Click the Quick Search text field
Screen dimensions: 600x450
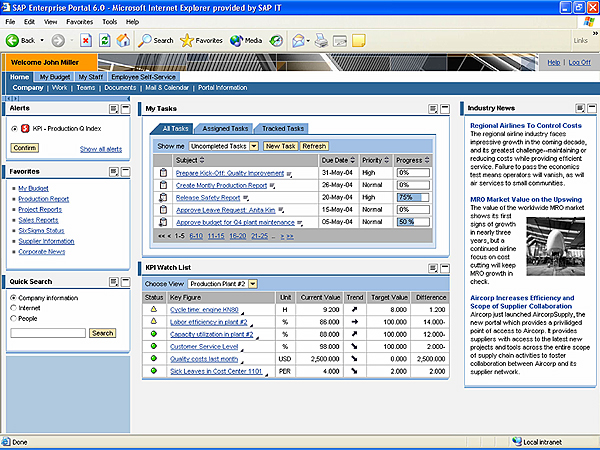48,333
